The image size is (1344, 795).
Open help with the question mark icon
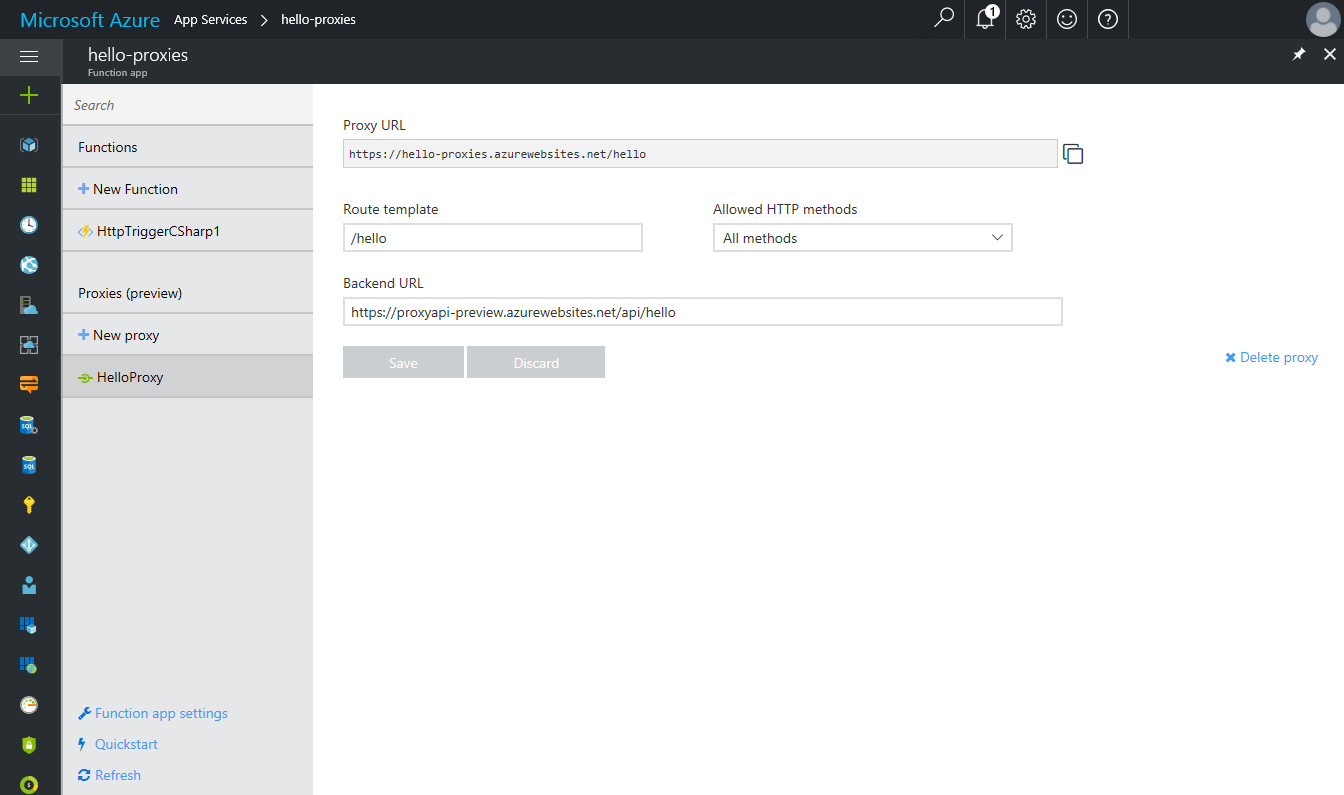coord(1107,19)
